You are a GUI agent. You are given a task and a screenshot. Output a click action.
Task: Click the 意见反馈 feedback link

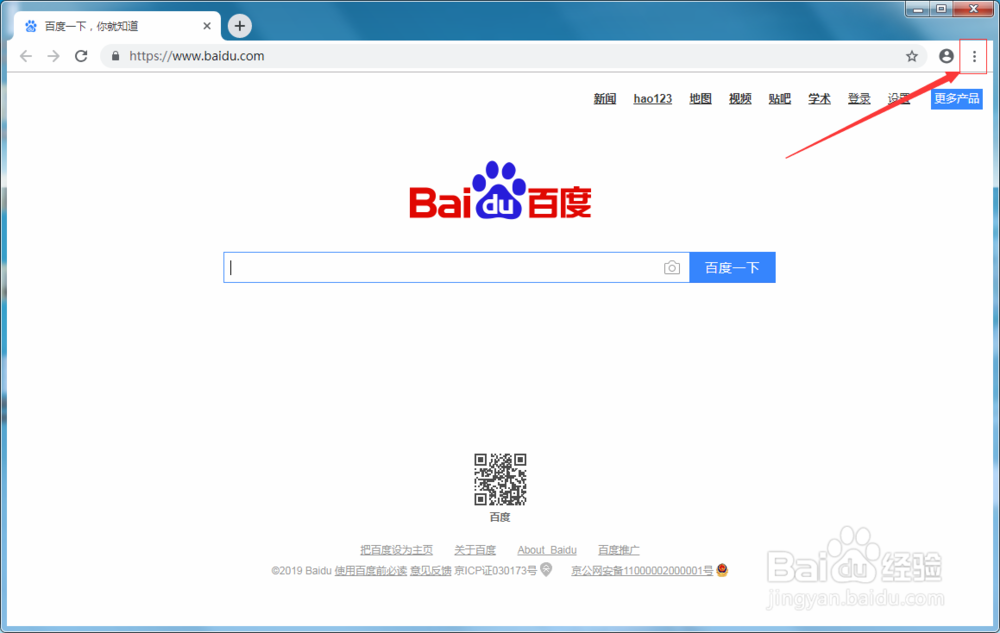tap(430, 571)
